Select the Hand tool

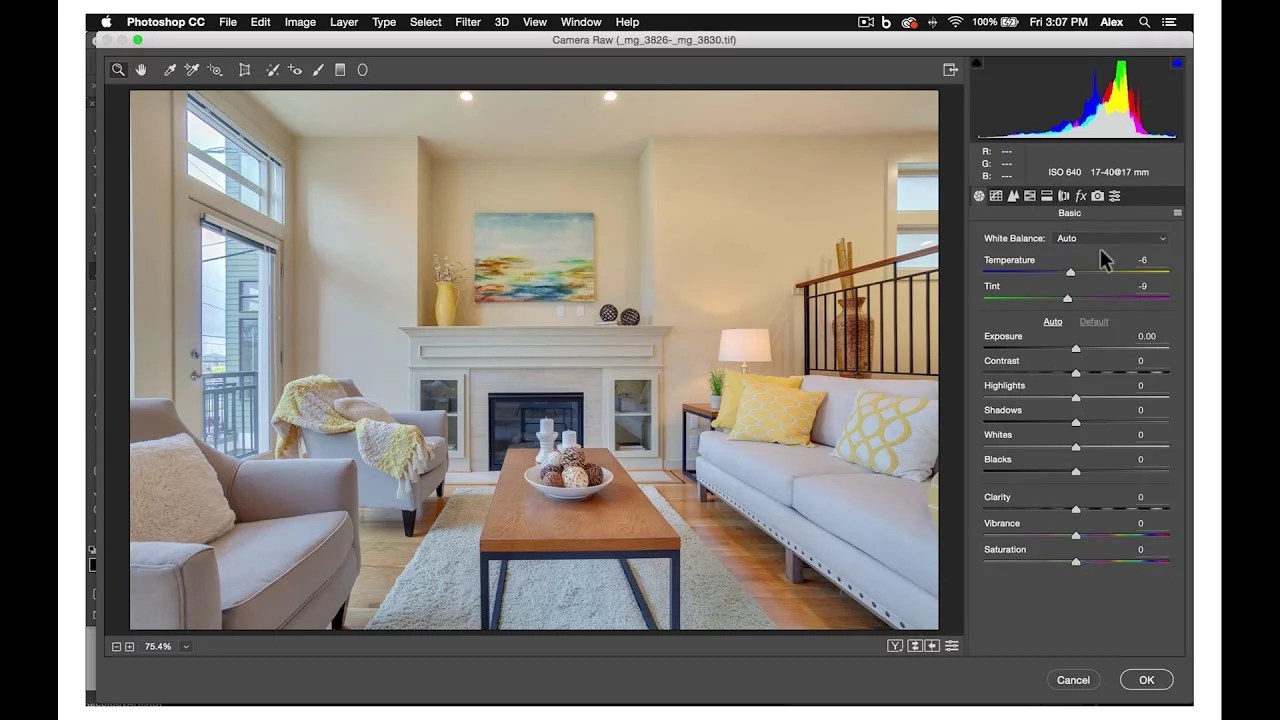141,70
